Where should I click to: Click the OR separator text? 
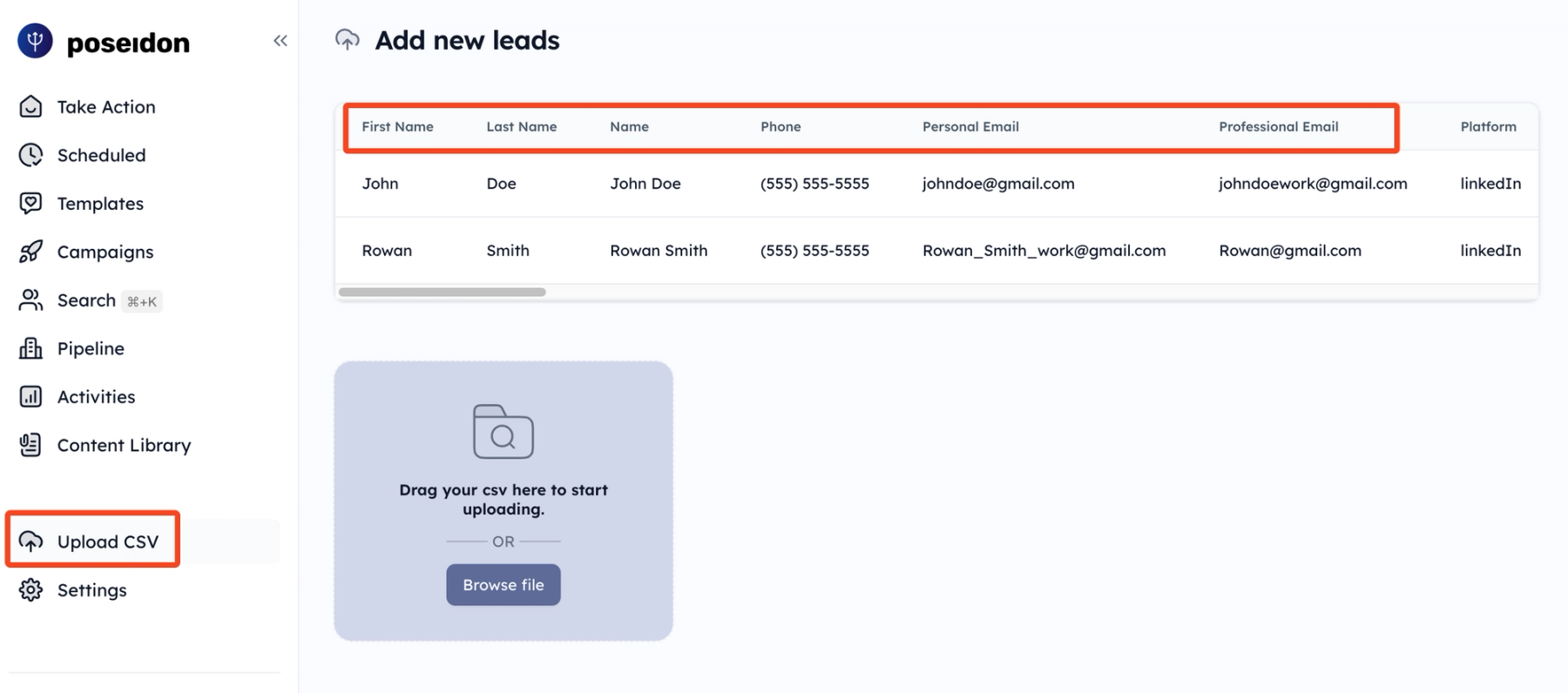click(504, 542)
